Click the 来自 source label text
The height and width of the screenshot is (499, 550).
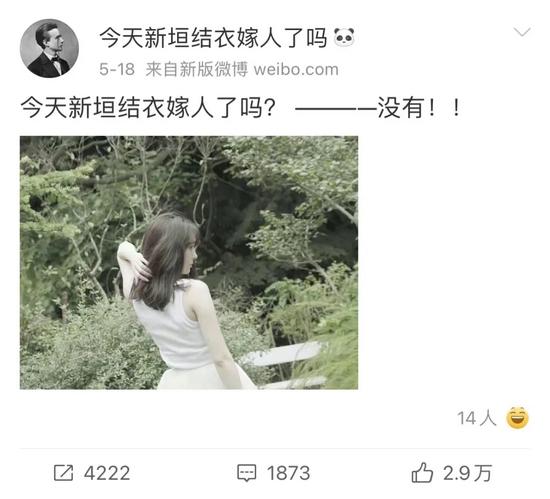(162, 69)
